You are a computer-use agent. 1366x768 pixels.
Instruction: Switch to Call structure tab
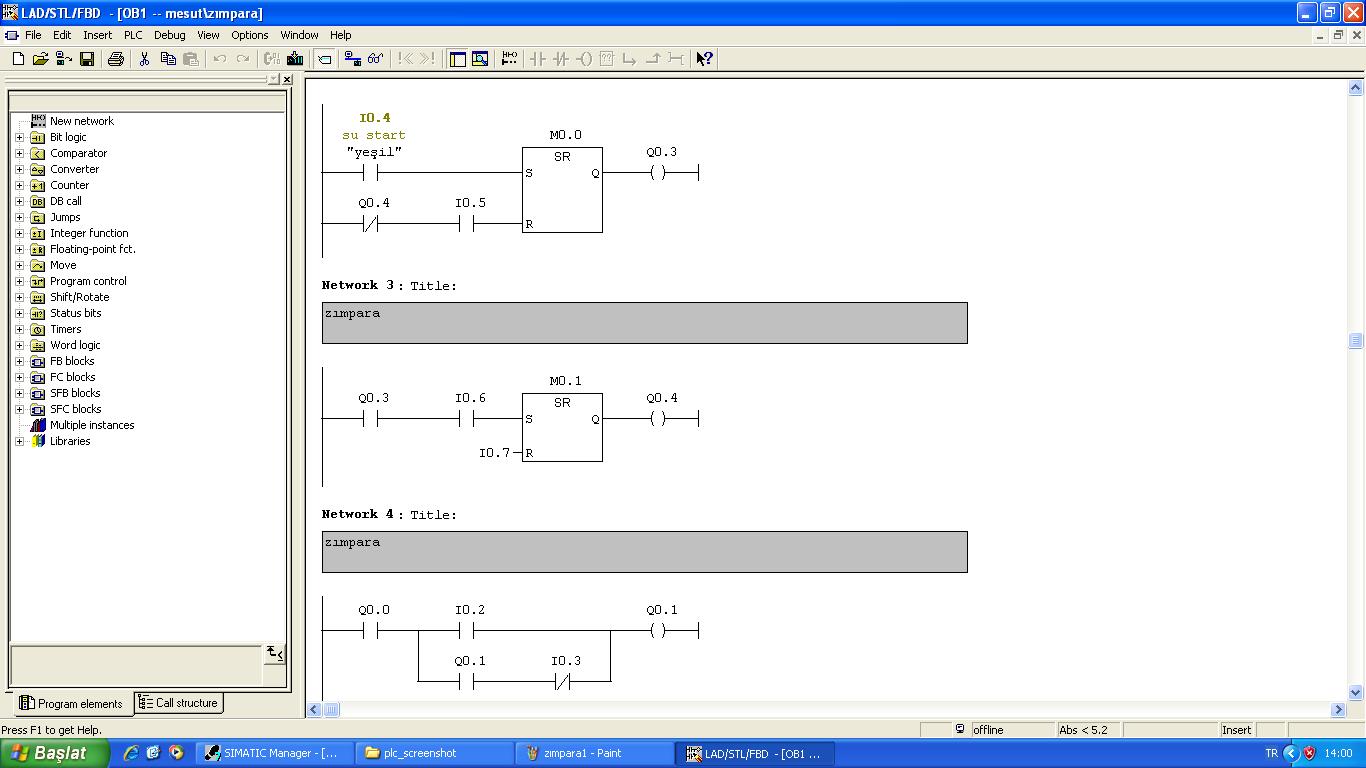point(178,703)
